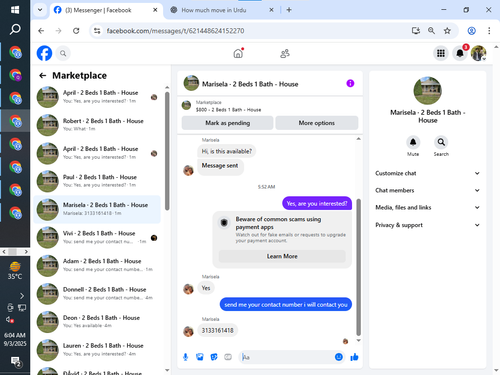Click browser reload button
Image resolution: width=500 pixels, height=375 pixels.
tap(76, 31)
